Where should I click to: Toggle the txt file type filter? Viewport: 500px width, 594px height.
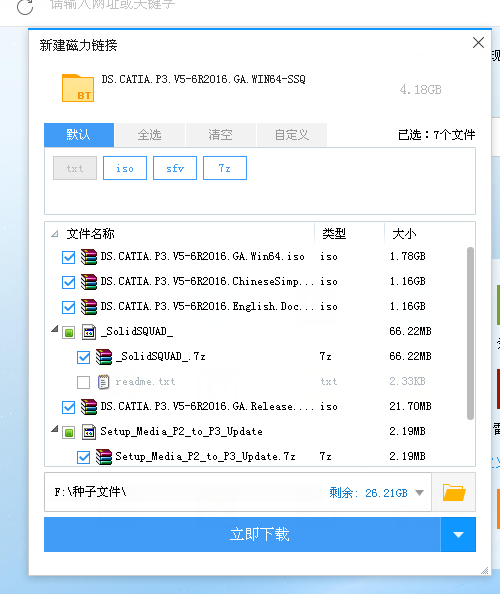pos(75,168)
